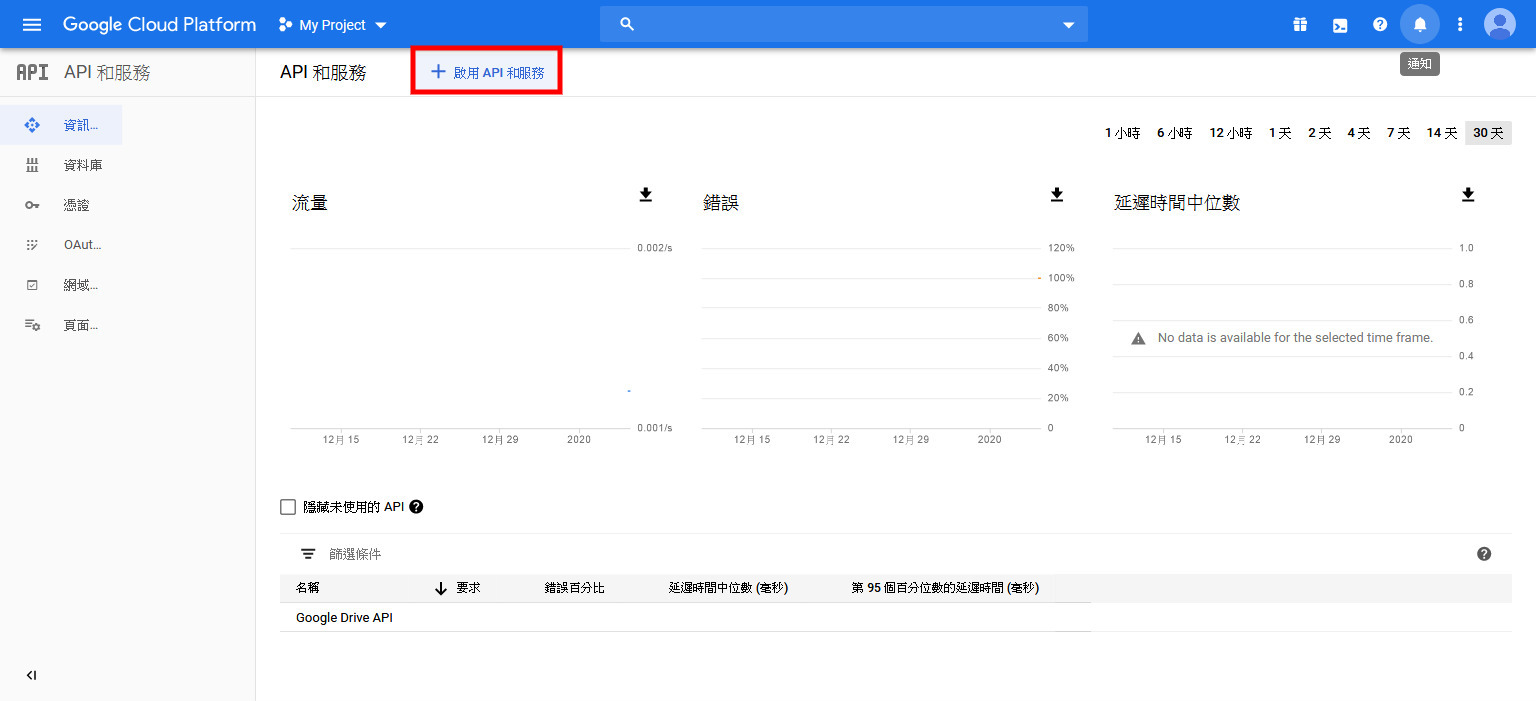Download the 延遲時間中位數 latency chart data
This screenshot has height=701, width=1536.
(1468, 195)
